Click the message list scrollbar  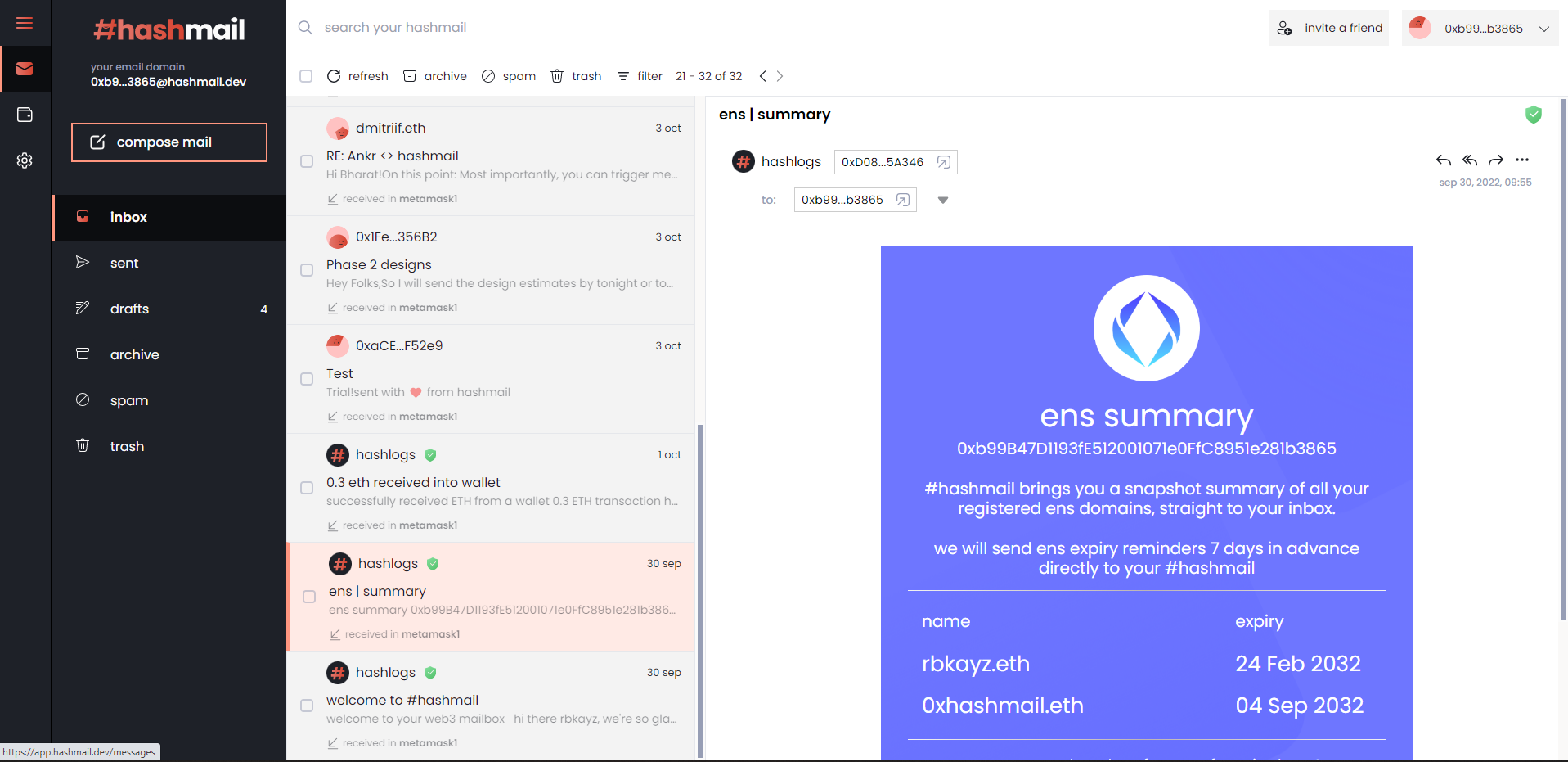click(700, 591)
